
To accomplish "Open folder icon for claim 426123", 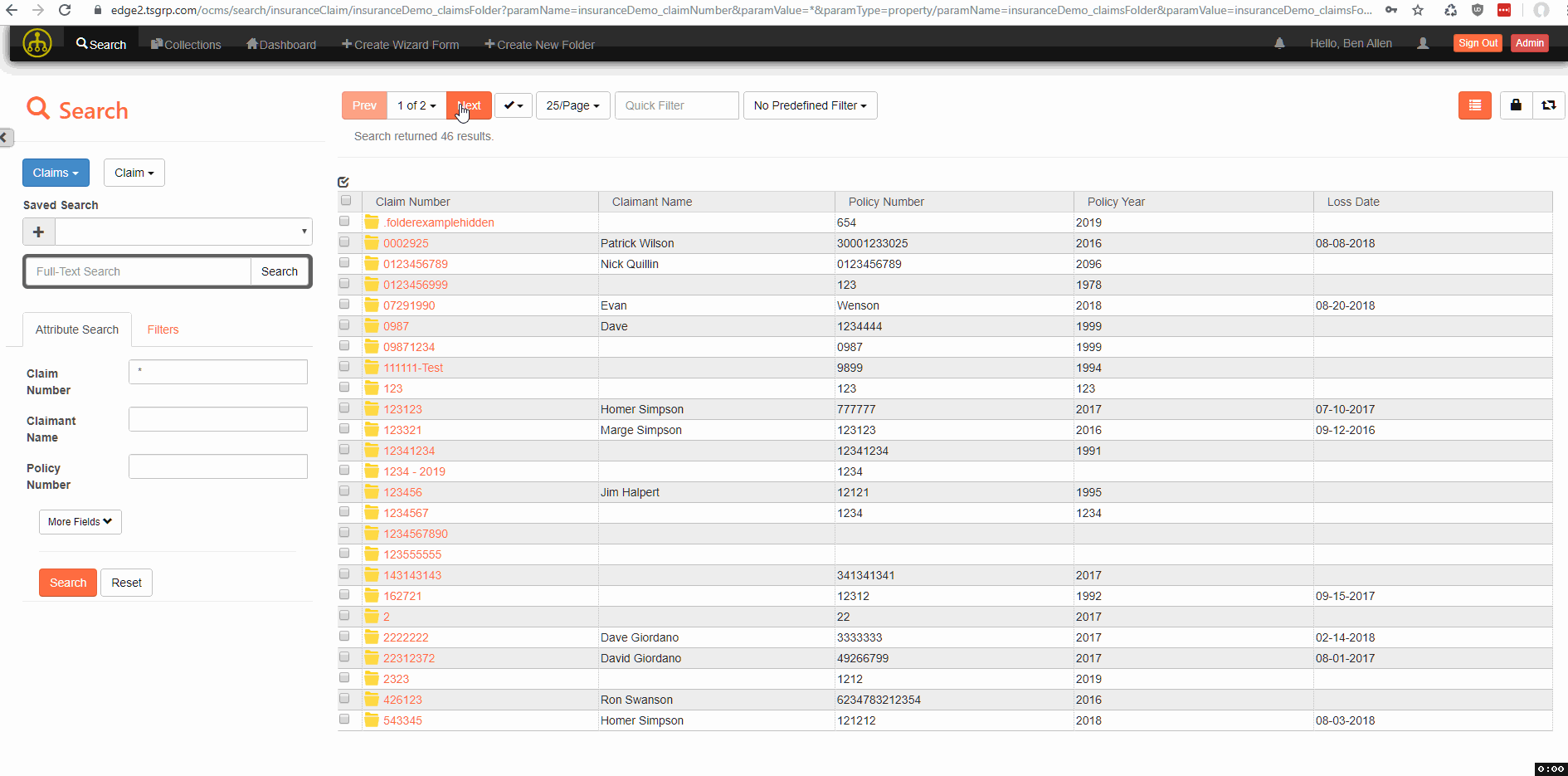I will [372, 700].
